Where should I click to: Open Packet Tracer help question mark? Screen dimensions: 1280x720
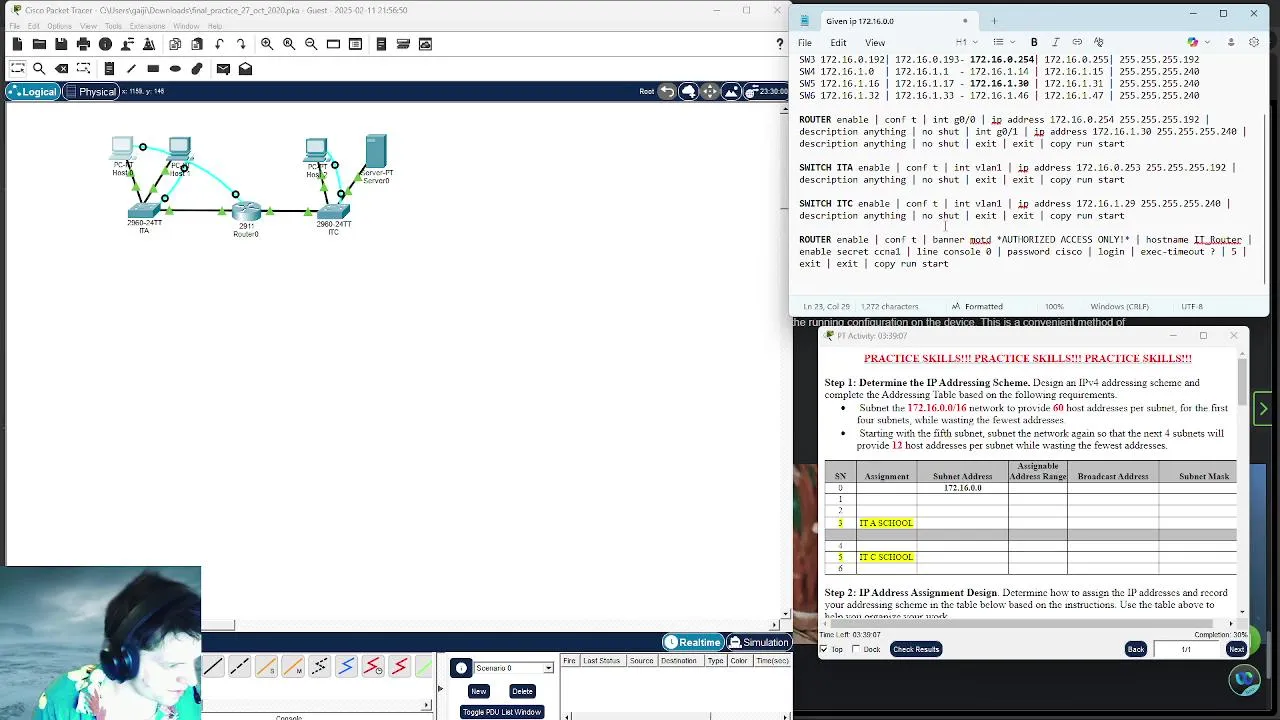(x=780, y=44)
